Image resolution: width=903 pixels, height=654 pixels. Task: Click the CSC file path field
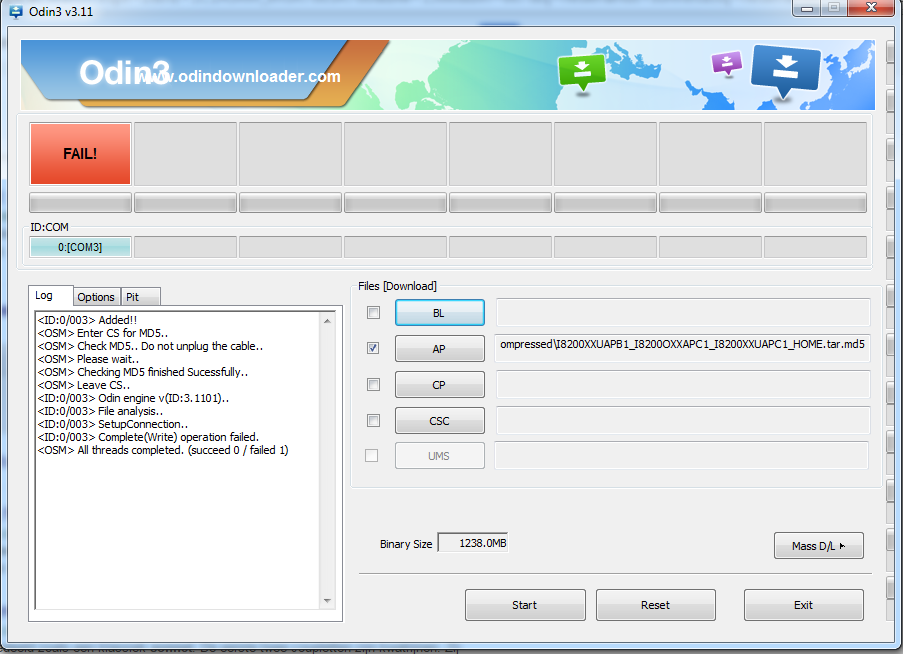pyautogui.click(x=682, y=421)
